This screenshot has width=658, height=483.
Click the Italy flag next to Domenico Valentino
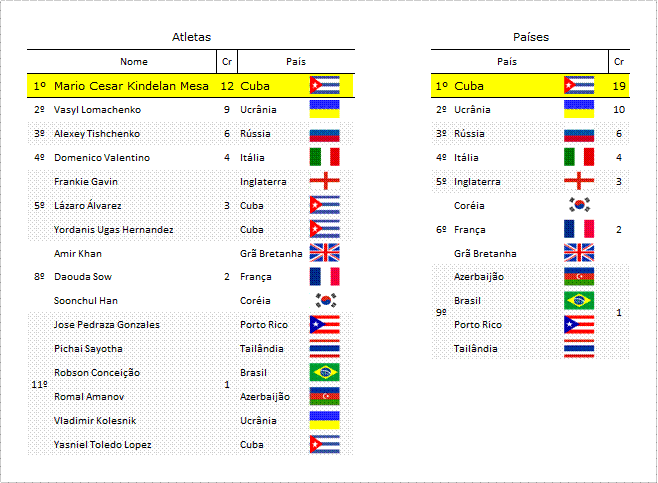click(x=324, y=157)
